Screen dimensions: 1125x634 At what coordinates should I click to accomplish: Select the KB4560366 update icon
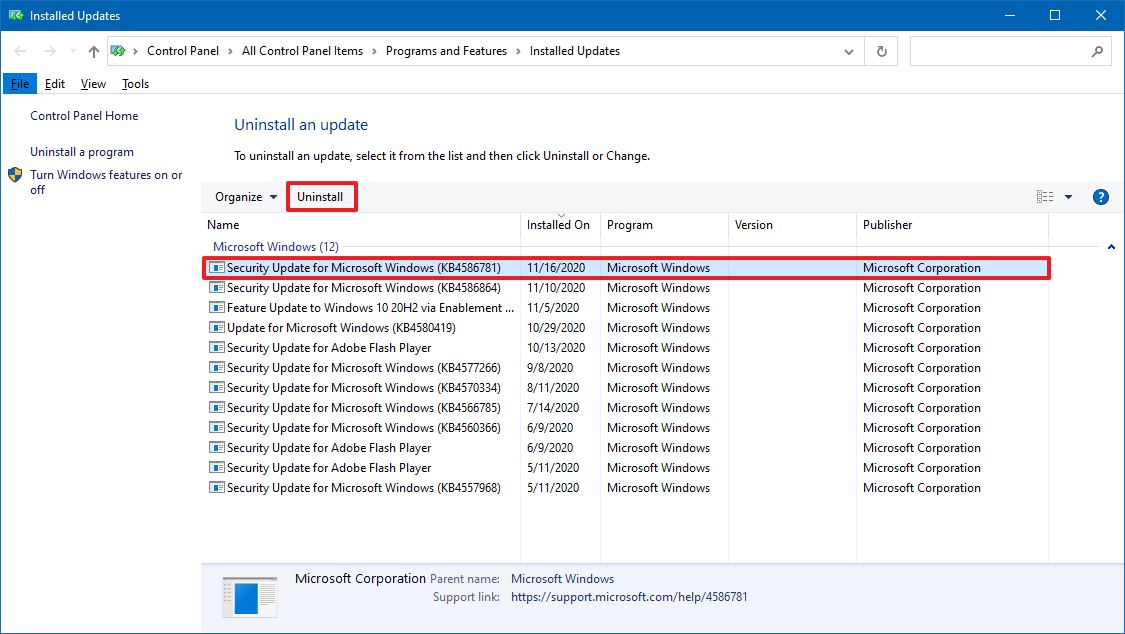(x=217, y=428)
